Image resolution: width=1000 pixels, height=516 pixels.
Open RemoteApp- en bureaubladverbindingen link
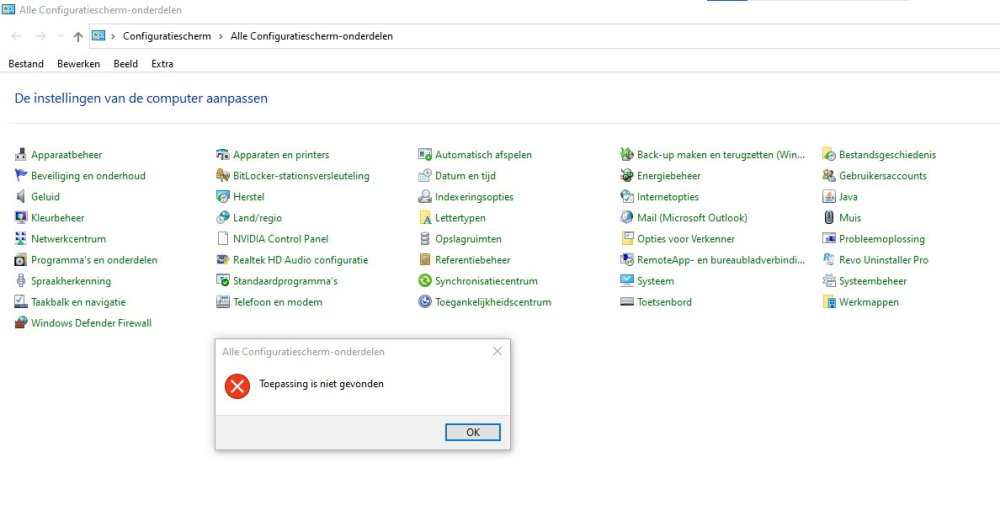tap(721, 260)
